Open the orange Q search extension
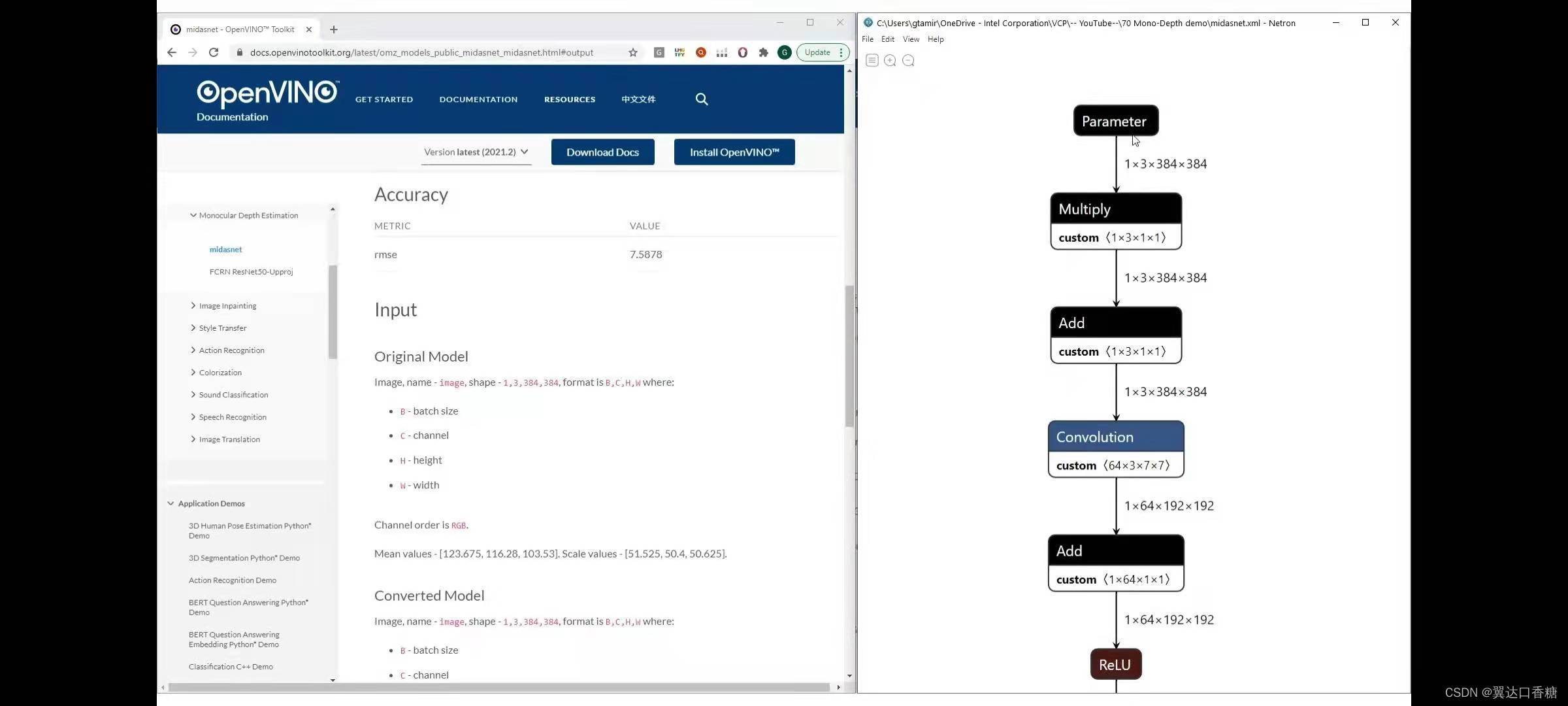Screen dimensions: 1568x706 click(701, 52)
